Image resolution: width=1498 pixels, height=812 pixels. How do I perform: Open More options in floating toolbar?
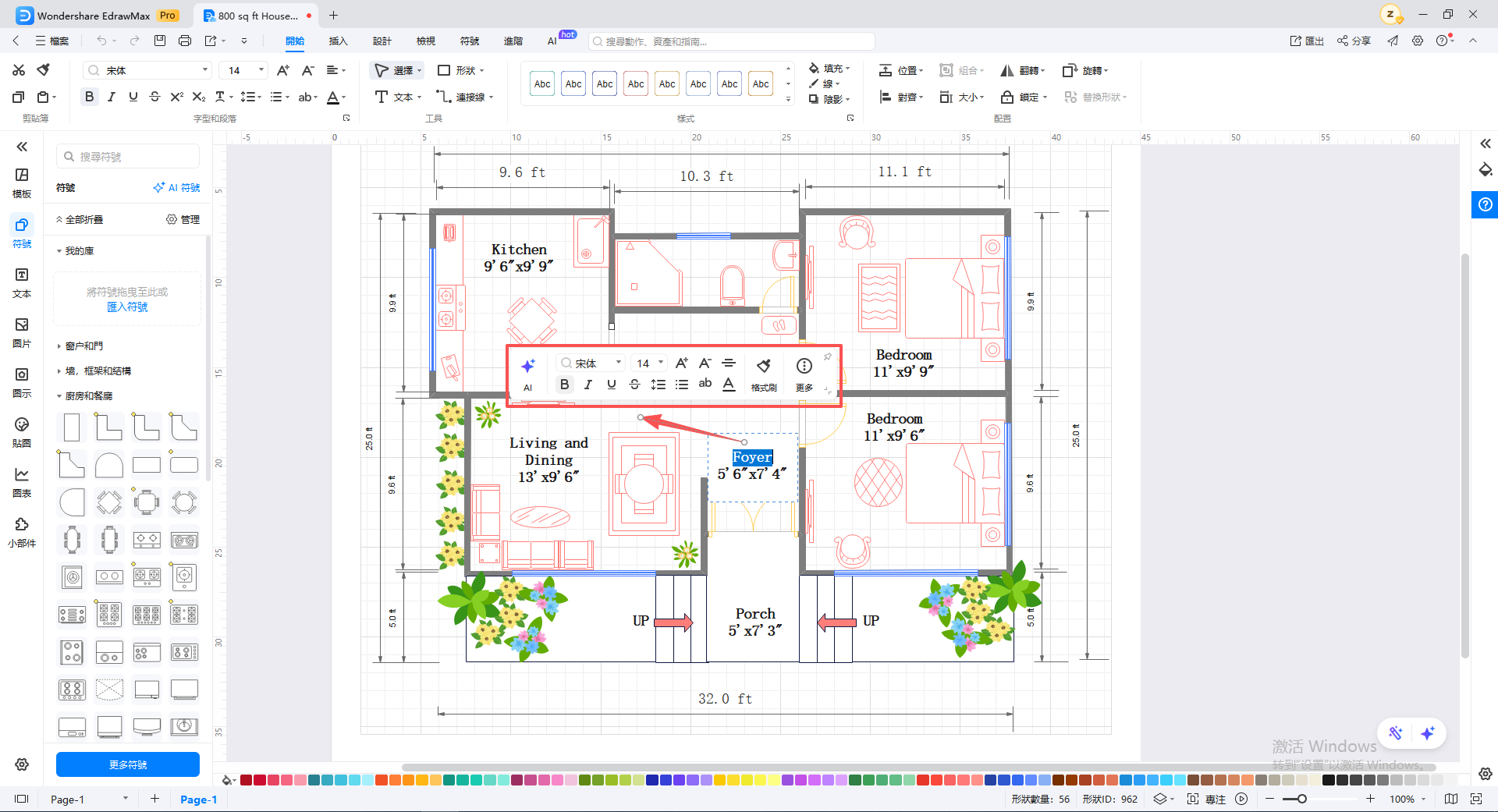click(804, 374)
